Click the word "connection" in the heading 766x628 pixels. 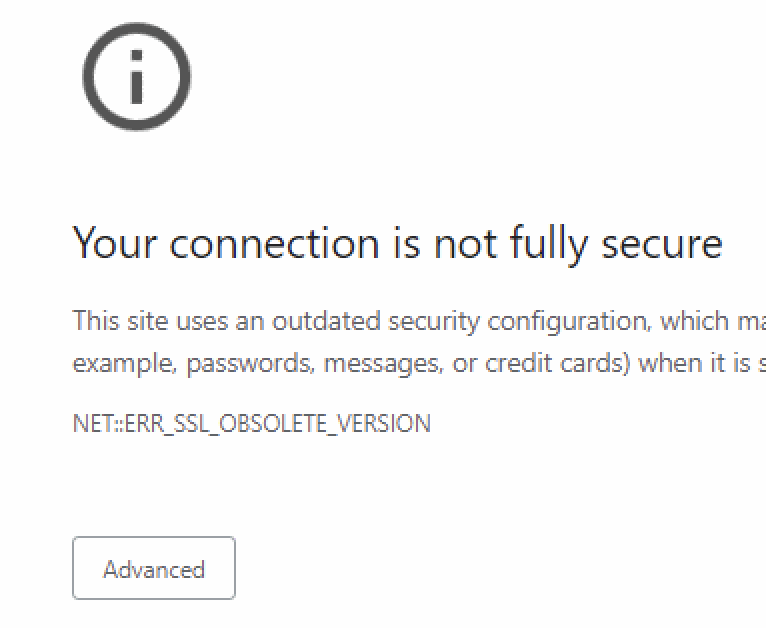pyautogui.click(x=274, y=244)
